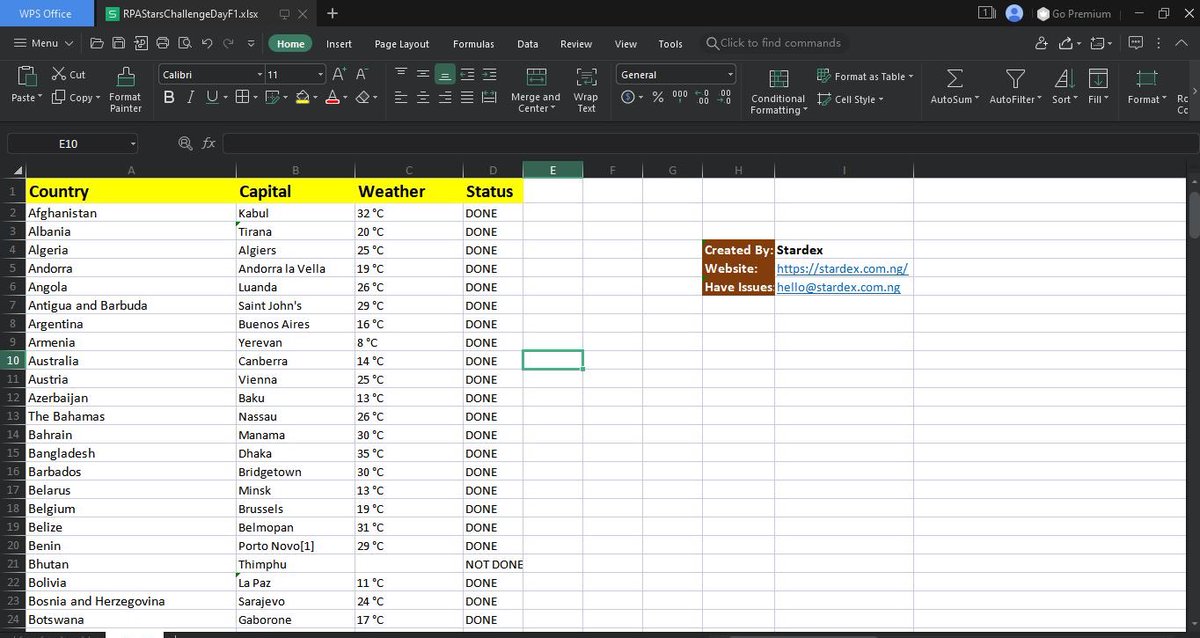
Task: Toggle the highlighted Bottom Align button
Action: [445, 75]
